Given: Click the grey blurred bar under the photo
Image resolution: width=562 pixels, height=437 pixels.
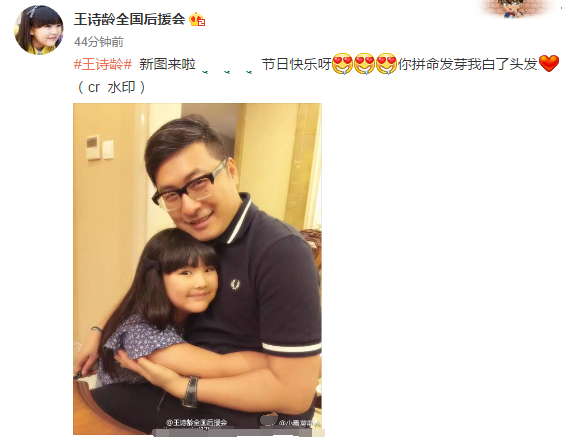Looking at the screenshot, I should (238, 432).
